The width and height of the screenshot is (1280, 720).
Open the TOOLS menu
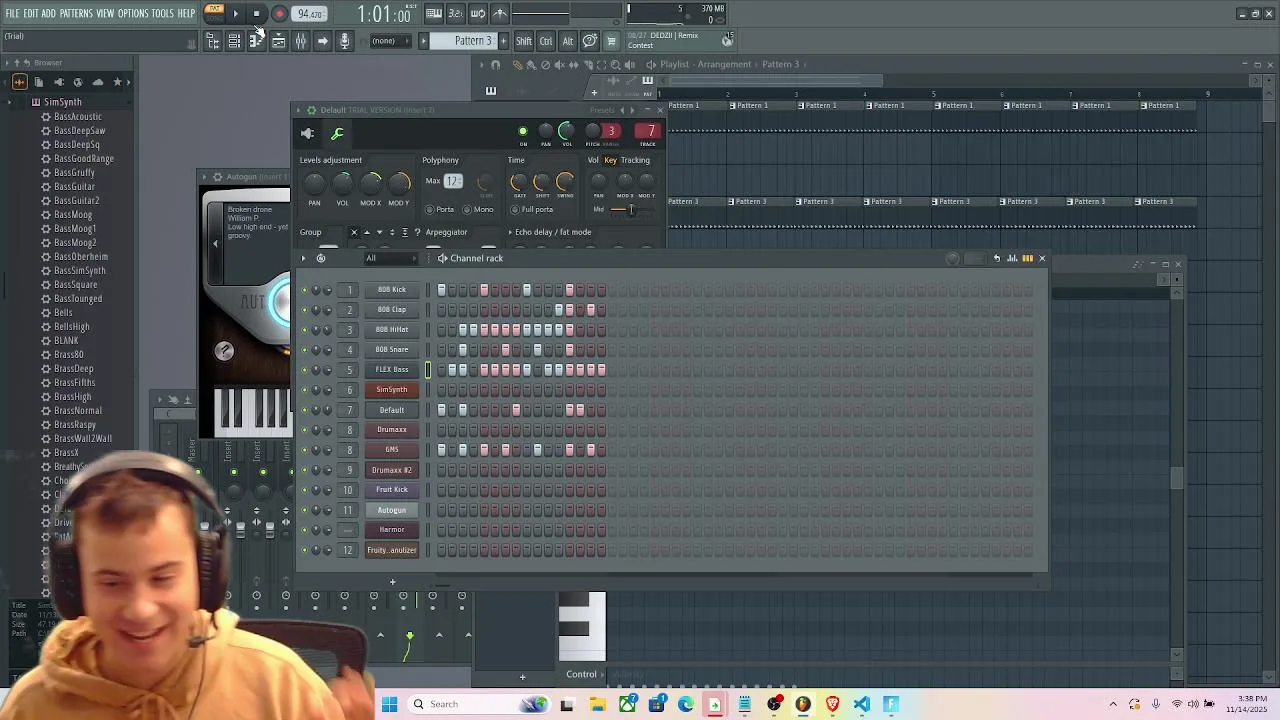tap(162, 13)
